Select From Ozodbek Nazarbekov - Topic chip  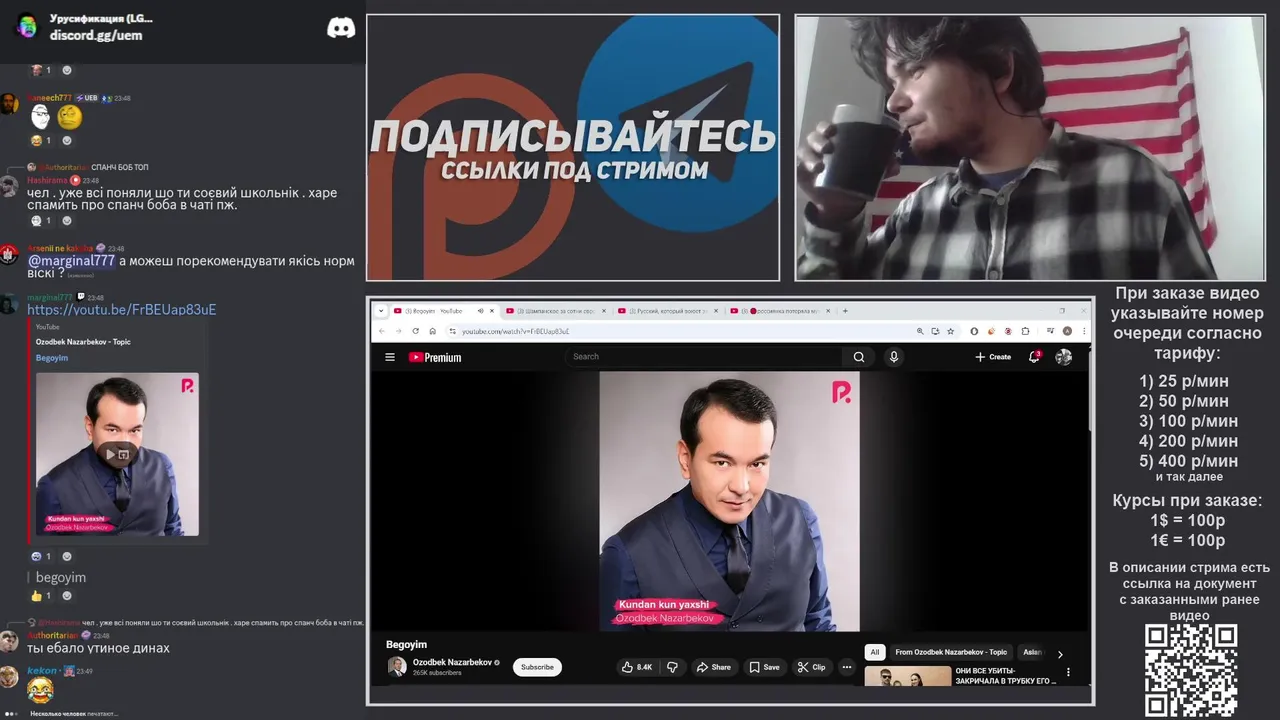click(951, 652)
